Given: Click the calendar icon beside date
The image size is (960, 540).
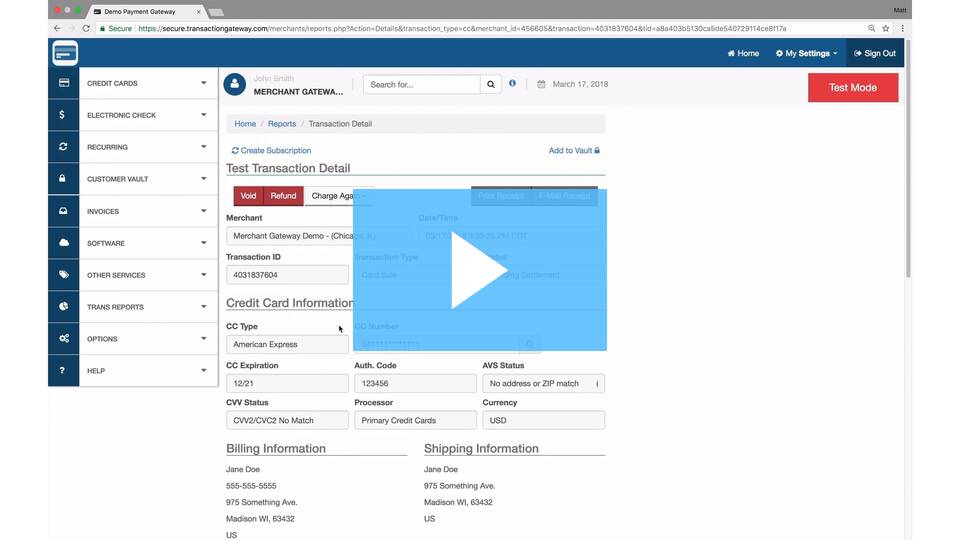Looking at the screenshot, I should 541,84.
